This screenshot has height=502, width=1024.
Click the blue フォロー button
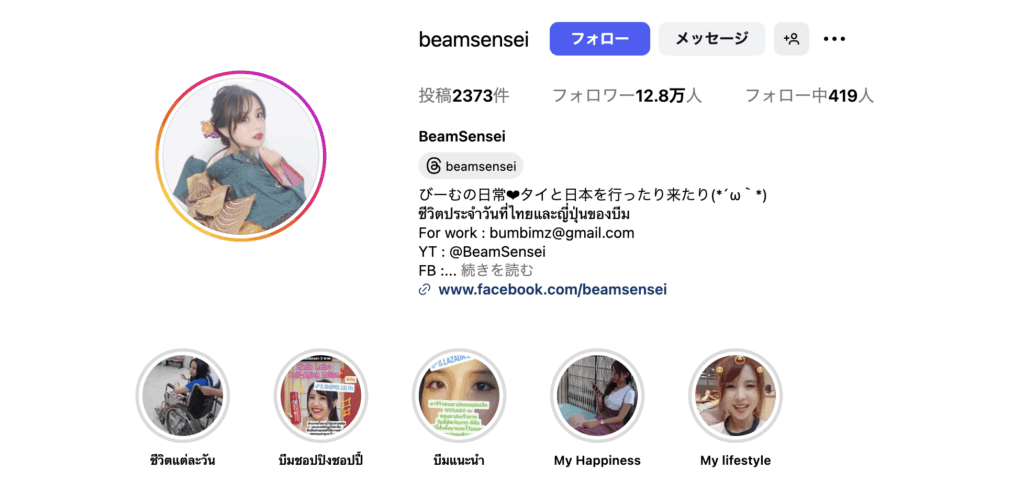(600, 39)
